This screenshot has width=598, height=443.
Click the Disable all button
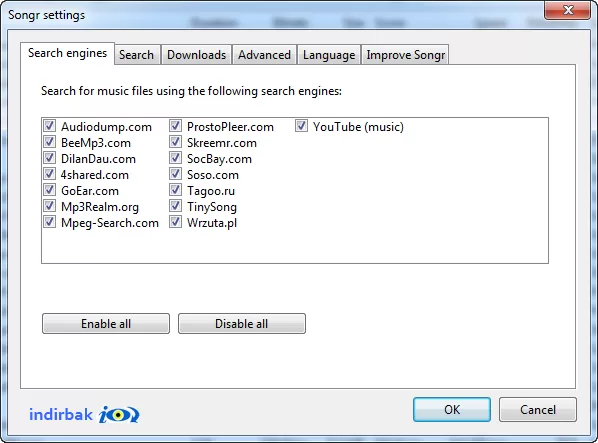click(242, 324)
